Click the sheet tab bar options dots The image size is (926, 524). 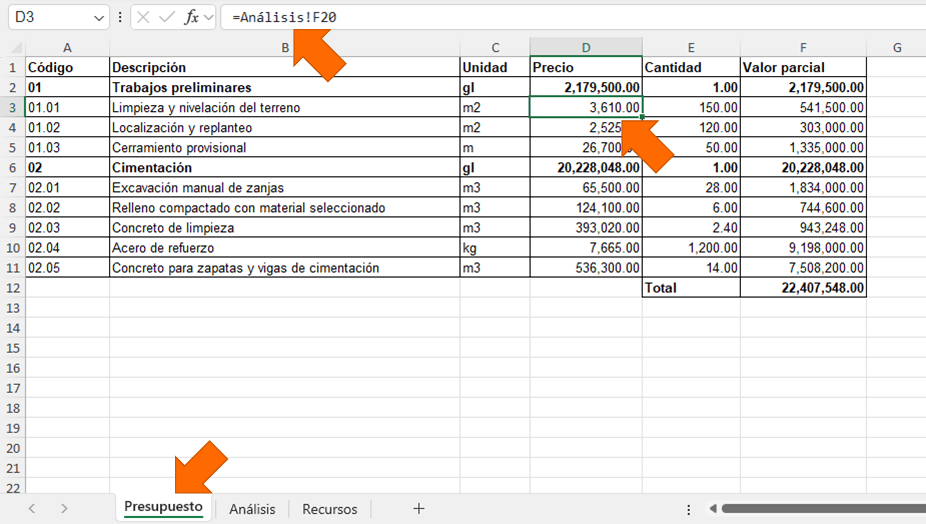coord(689,509)
